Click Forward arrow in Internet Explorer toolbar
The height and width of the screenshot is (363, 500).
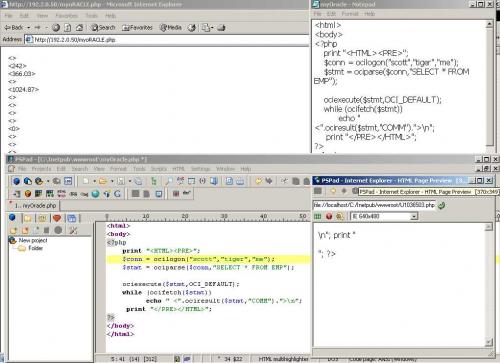[x=38, y=28]
